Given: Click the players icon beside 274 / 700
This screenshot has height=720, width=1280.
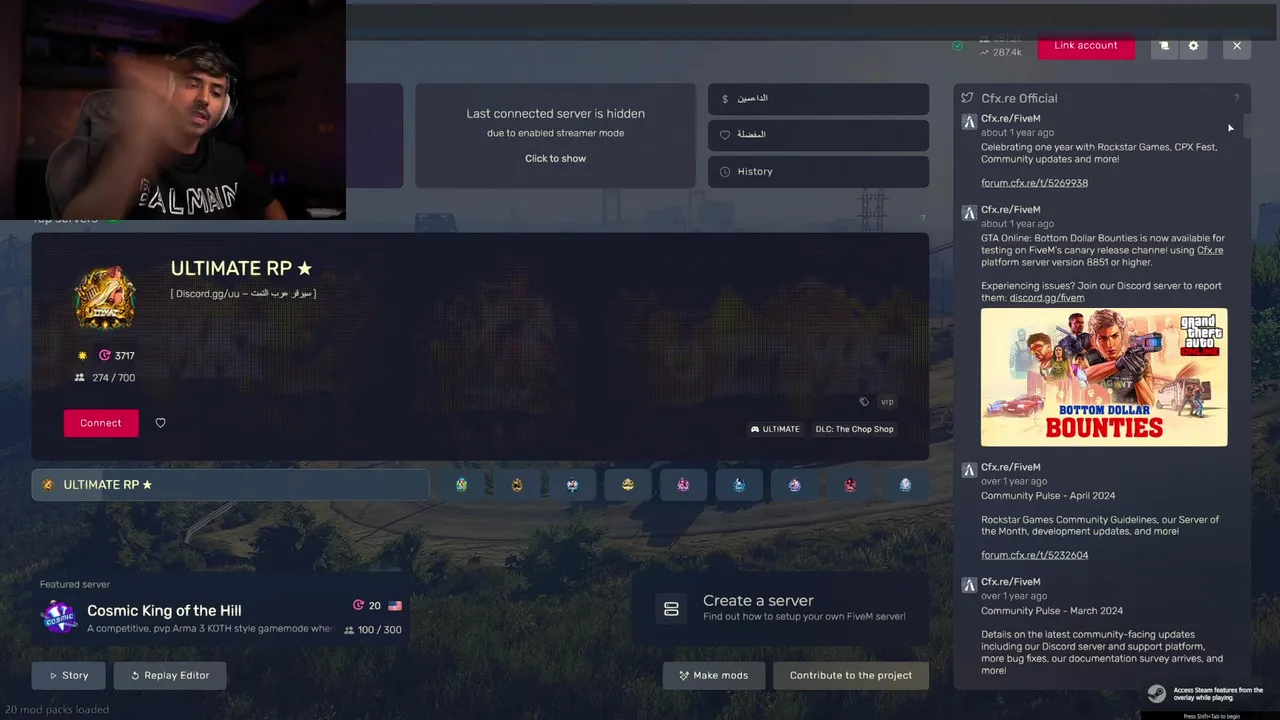Looking at the screenshot, I should point(80,377).
